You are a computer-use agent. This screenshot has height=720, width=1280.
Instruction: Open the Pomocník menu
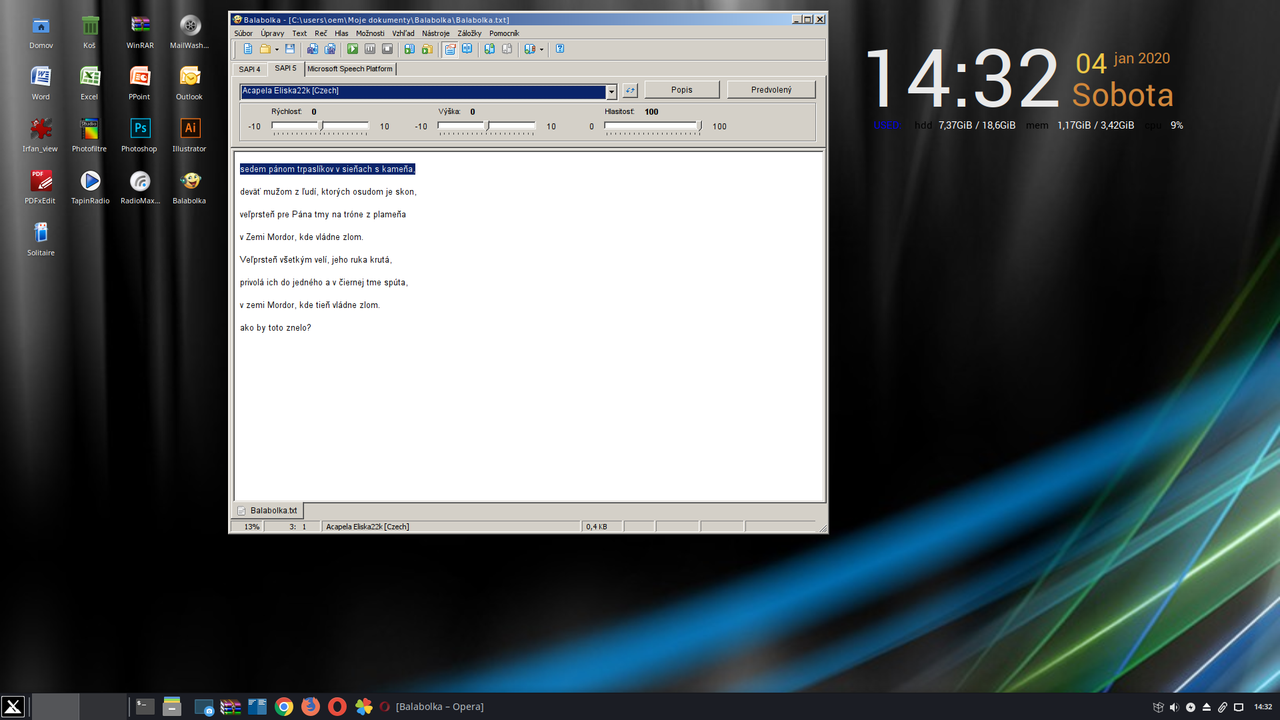pos(504,33)
